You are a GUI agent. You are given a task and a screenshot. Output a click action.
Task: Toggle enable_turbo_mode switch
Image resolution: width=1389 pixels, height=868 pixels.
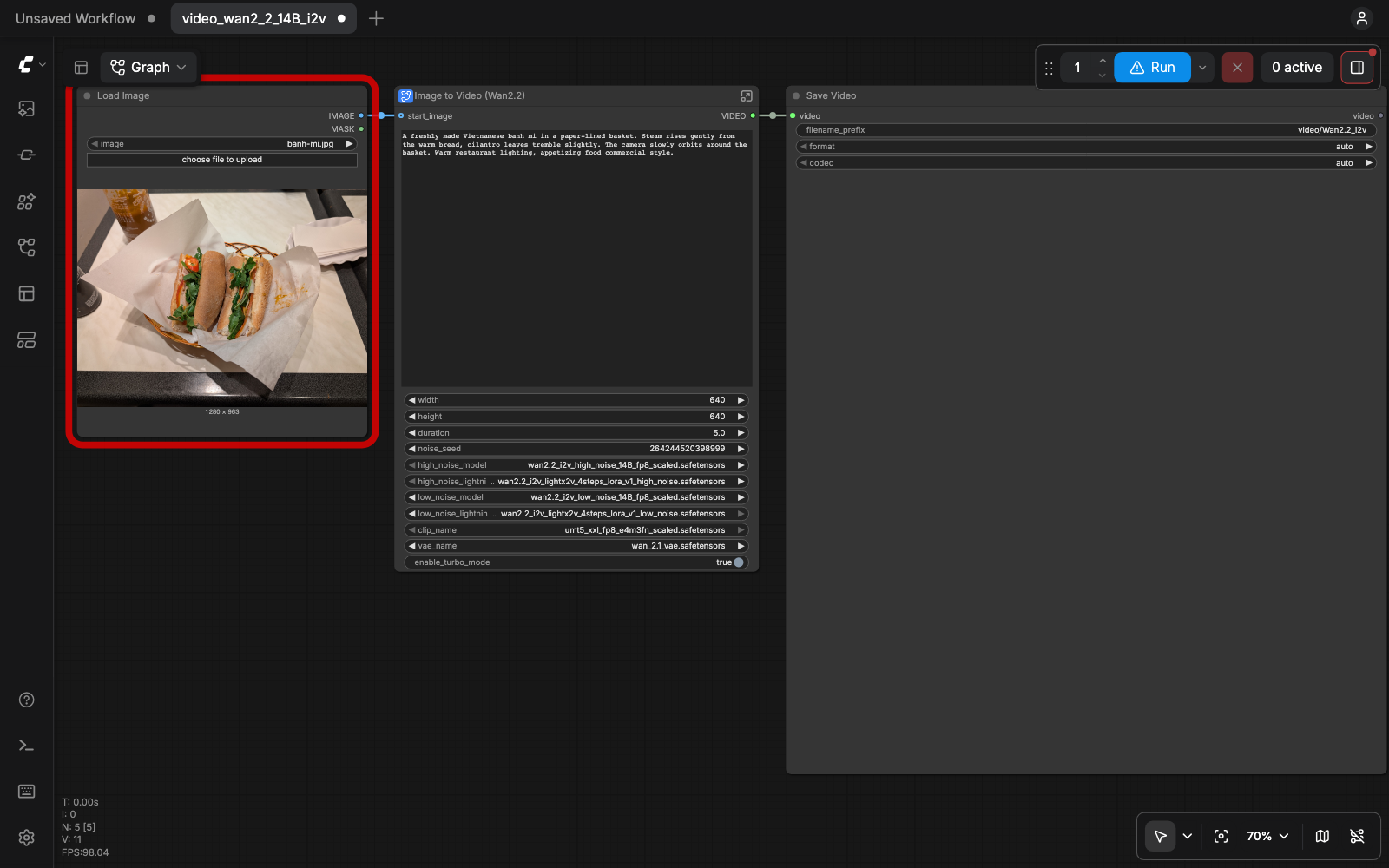pyautogui.click(x=739, y=562)
